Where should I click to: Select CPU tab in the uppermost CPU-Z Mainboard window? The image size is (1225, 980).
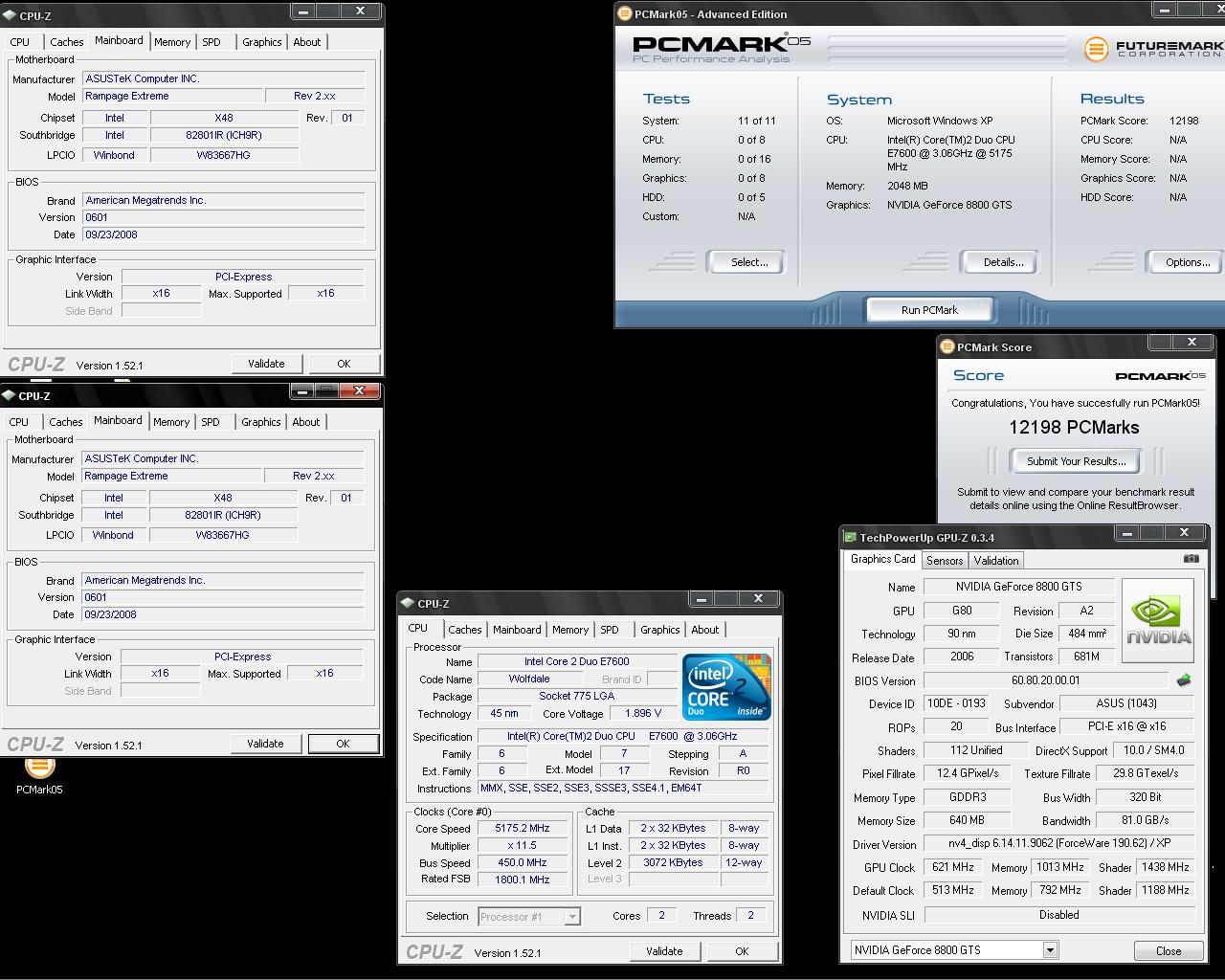point(20,42)
